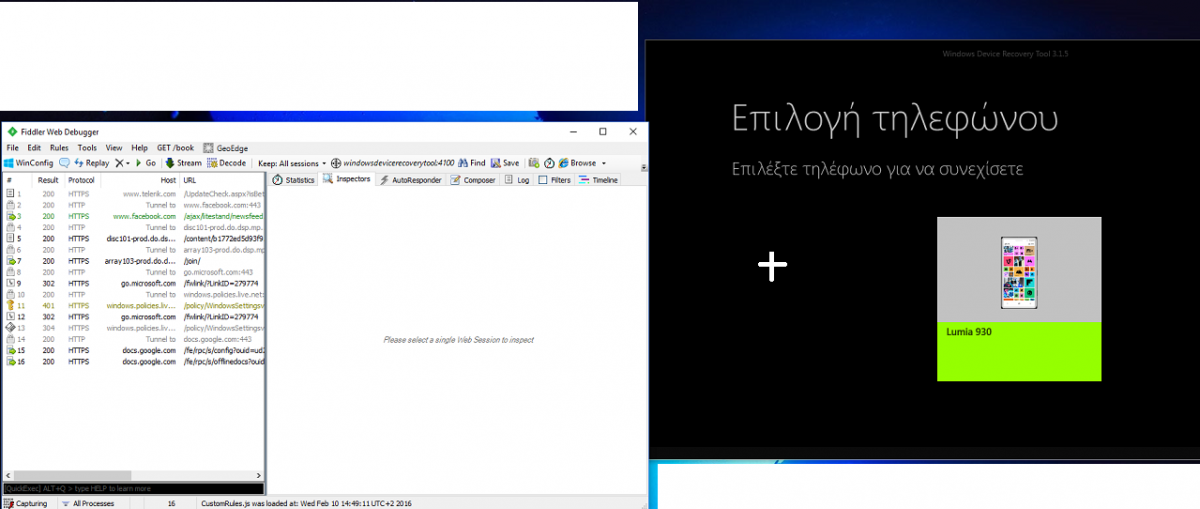The width and height of the screenshot is (1200, 509).
Task: Click the # column header in session list
Action: click(x=18, y=180)
